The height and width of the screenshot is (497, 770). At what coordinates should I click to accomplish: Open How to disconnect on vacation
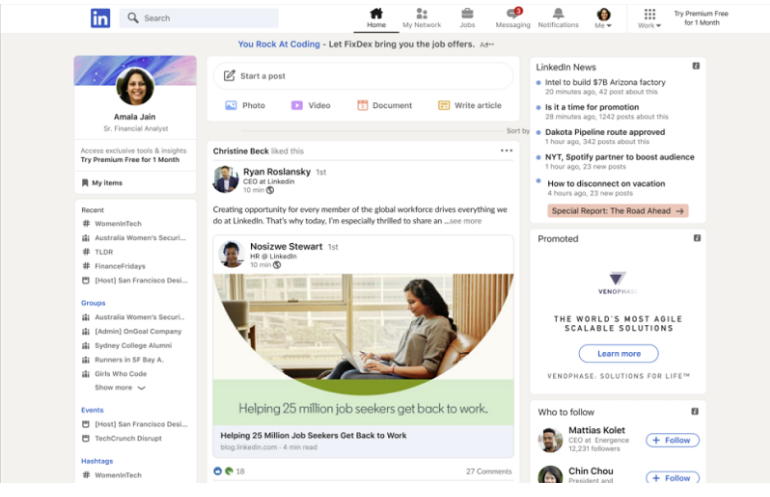(x=606, y=184)
